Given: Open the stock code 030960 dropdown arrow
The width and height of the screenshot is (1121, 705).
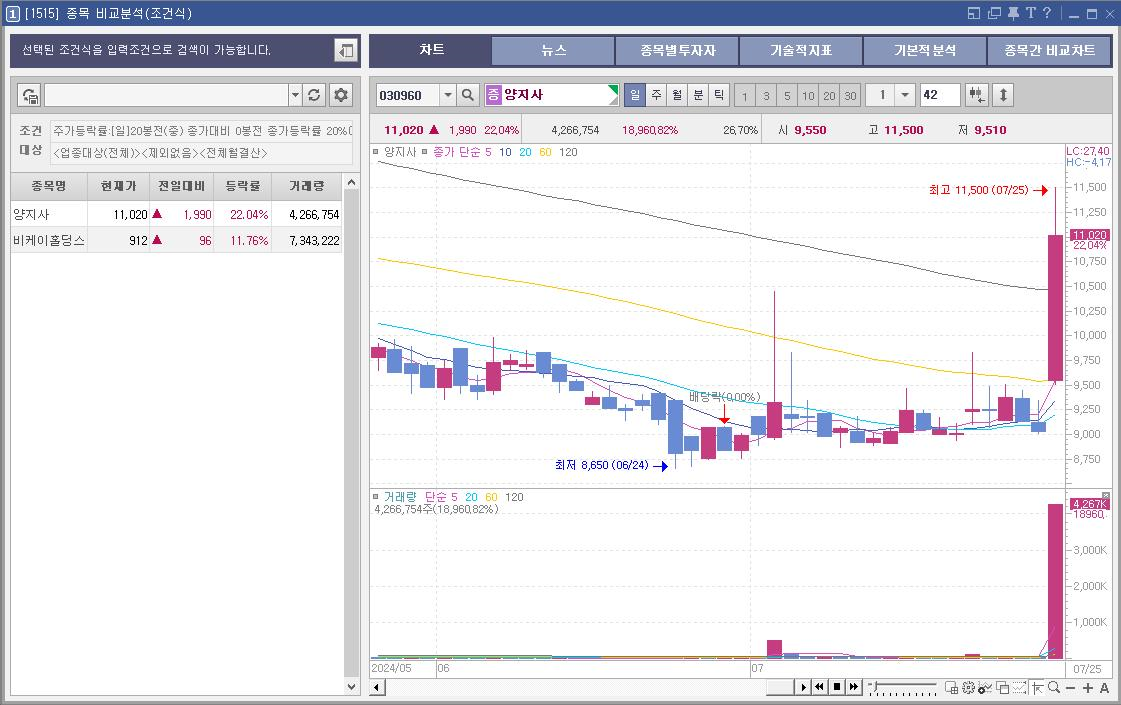Looking at the screenshot, I should tap(448, 95).
